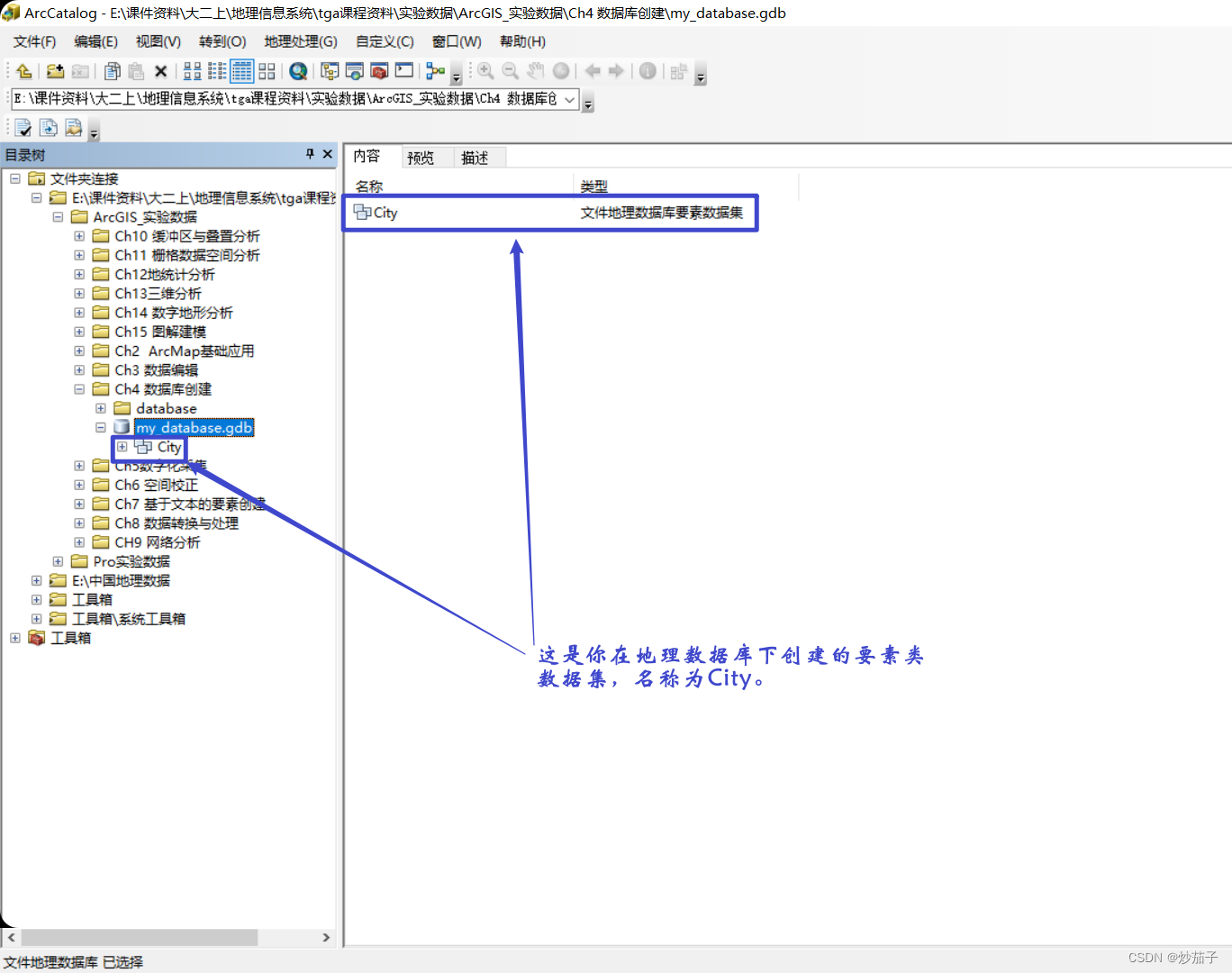
Task: Open the 地理处理(G) menu
Action: (x=301, y=41)
